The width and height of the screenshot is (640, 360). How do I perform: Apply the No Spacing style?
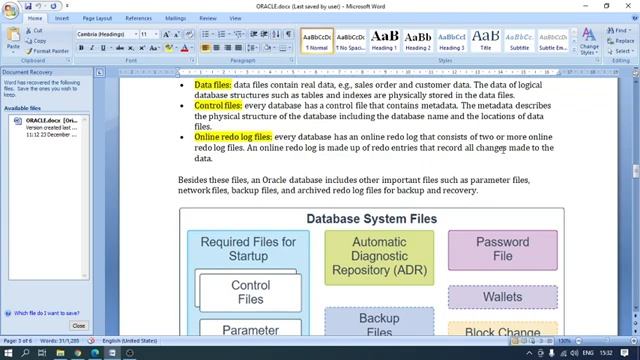coord(350,40)
